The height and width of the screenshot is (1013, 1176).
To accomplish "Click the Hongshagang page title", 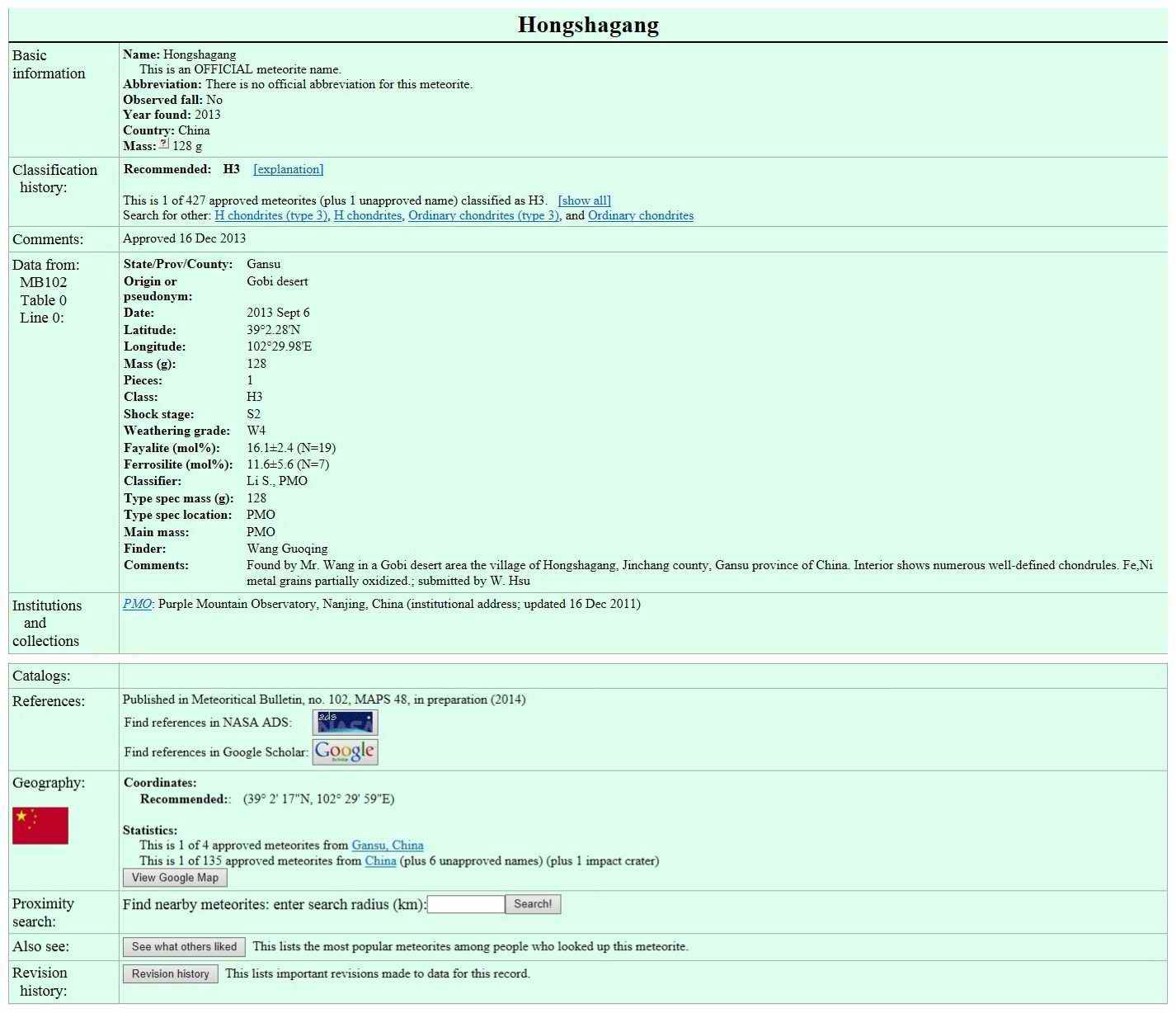I will coord(588,25).
